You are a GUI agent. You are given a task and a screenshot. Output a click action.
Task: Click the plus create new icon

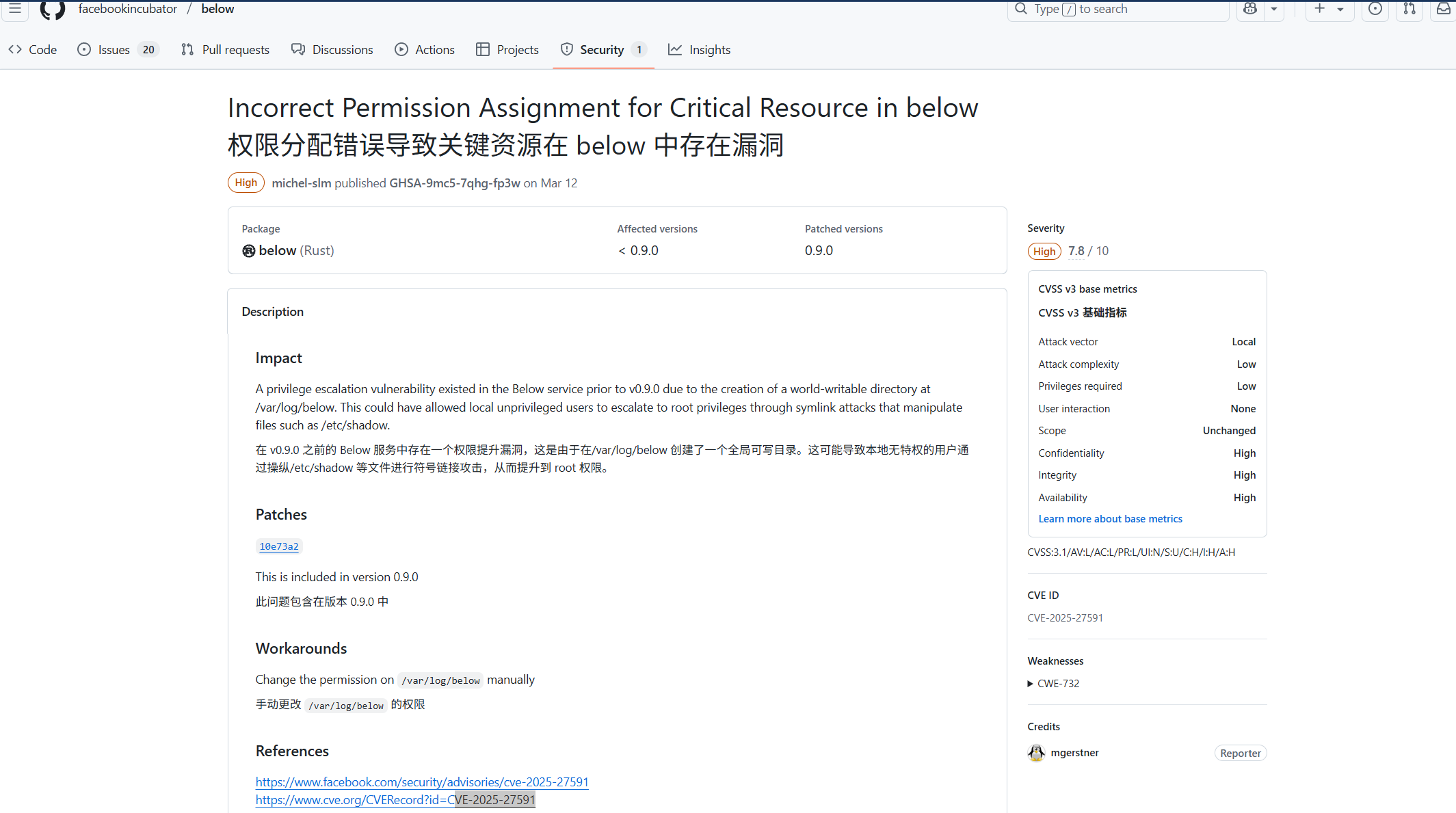[1319, 9]
